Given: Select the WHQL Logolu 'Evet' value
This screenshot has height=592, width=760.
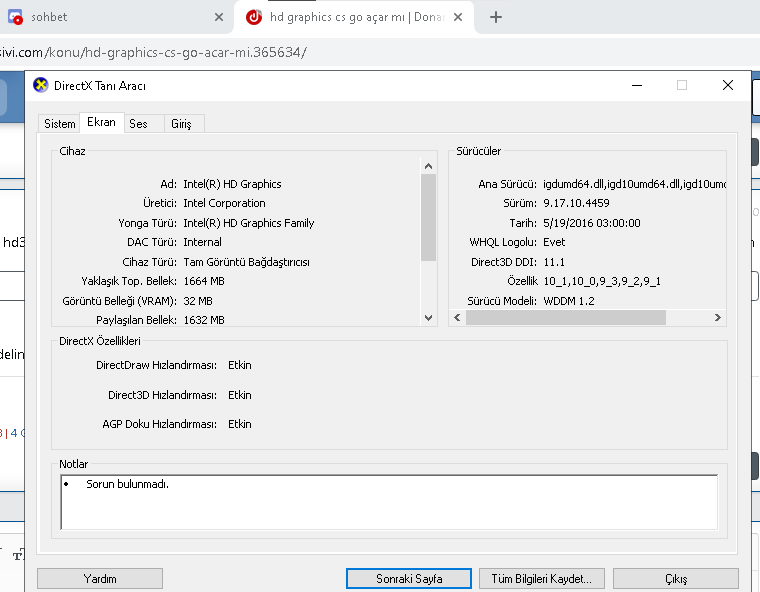Looking at the screenshot, I should point(554,242).
